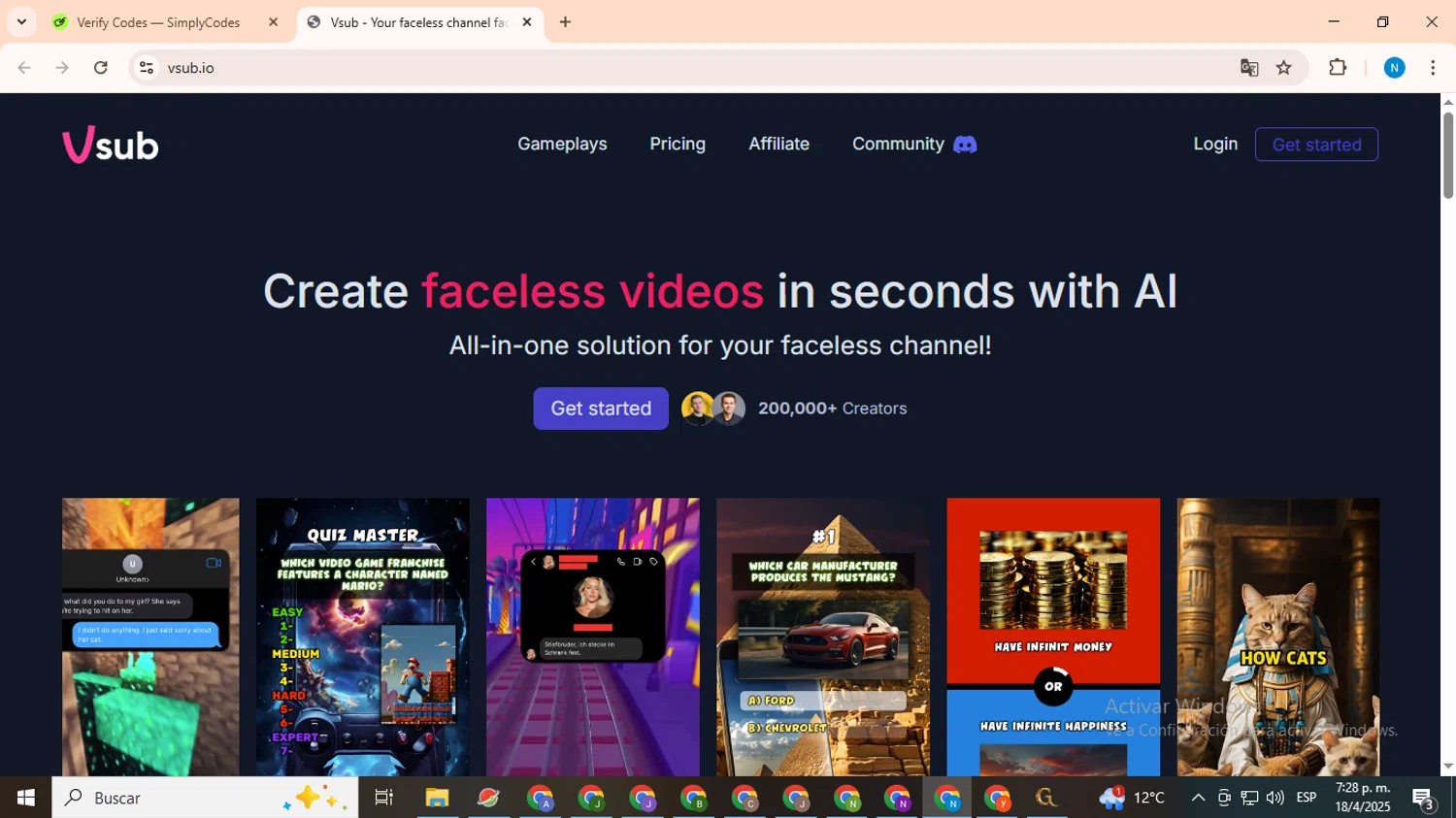1456x818 pixels.
Task: Reload the page with the refresh icon
Action: point(101,68)
